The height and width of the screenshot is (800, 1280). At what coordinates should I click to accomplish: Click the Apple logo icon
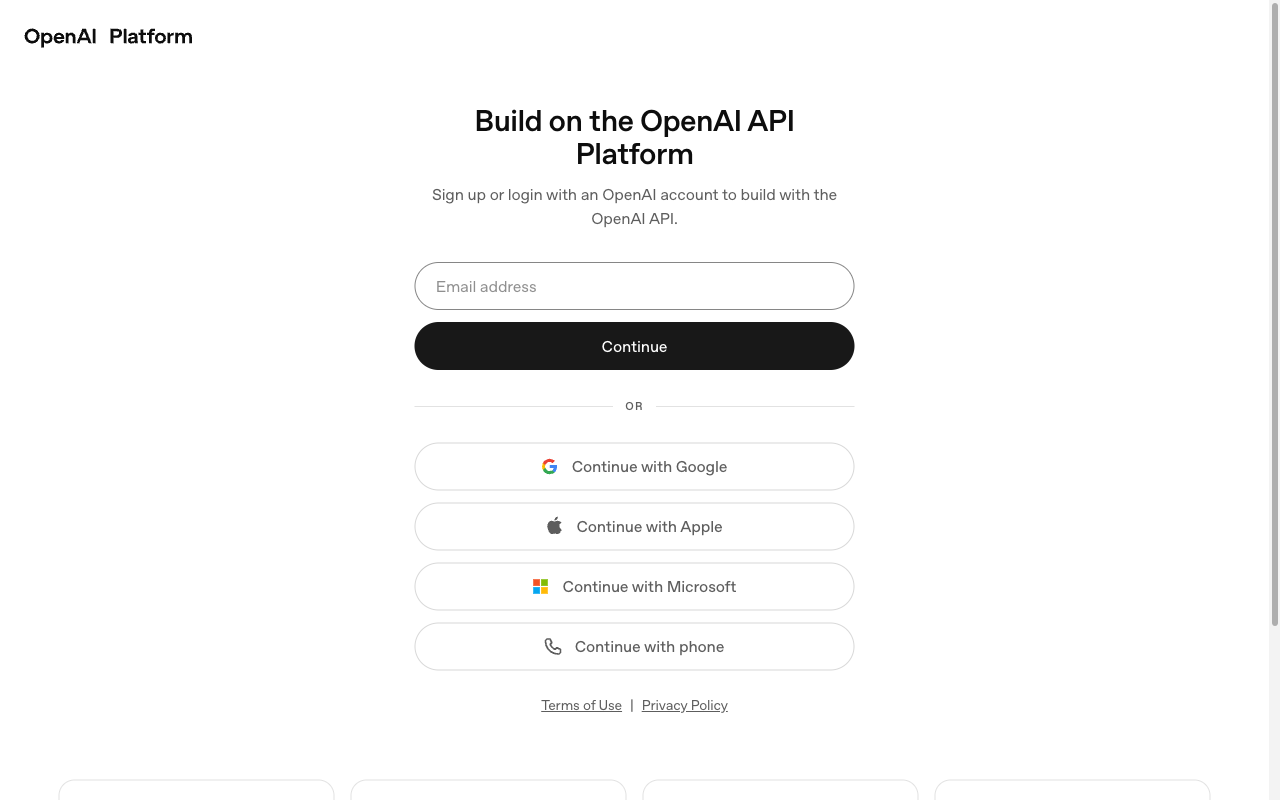(x=554, y=525)
